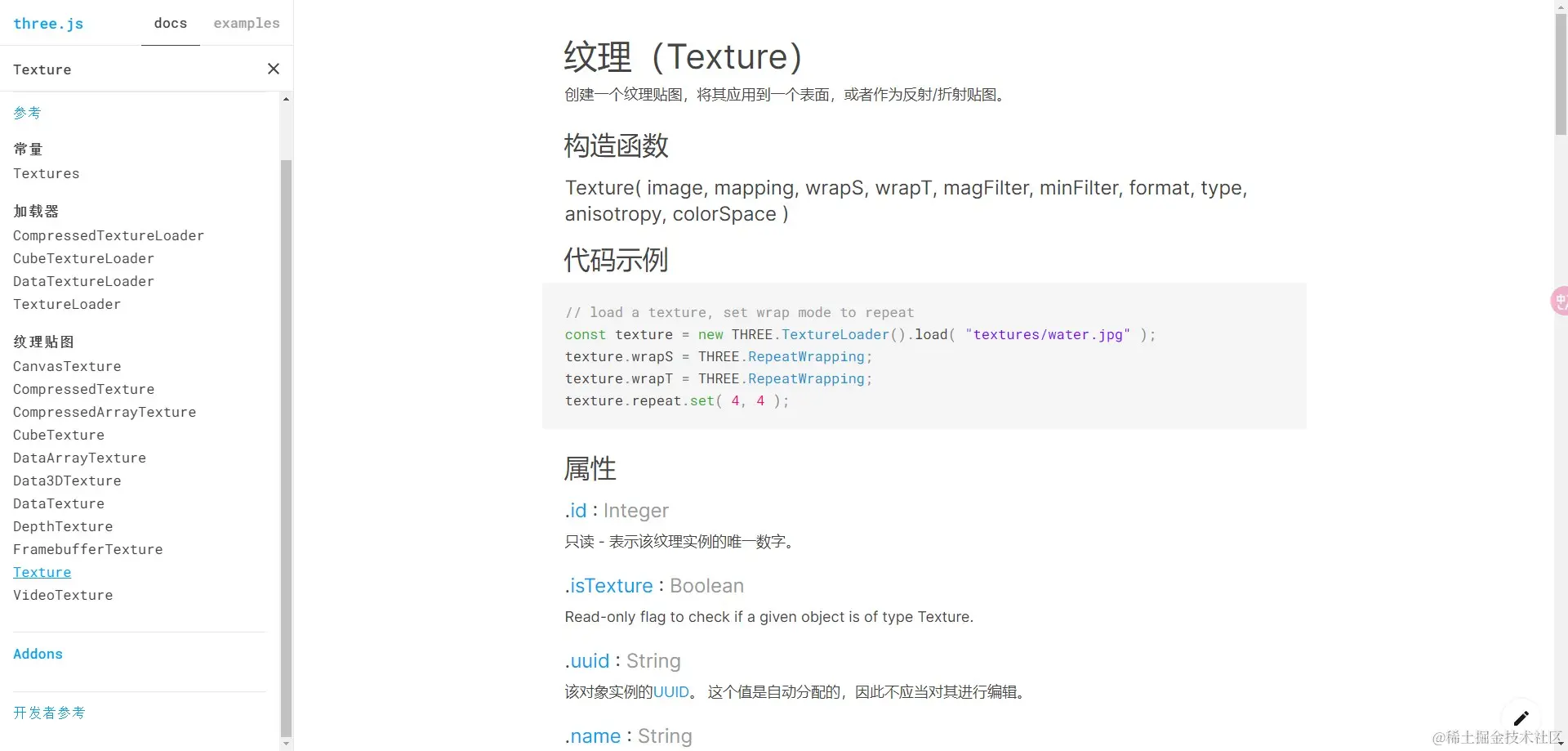Open the Addons section link

coord(38,654)
